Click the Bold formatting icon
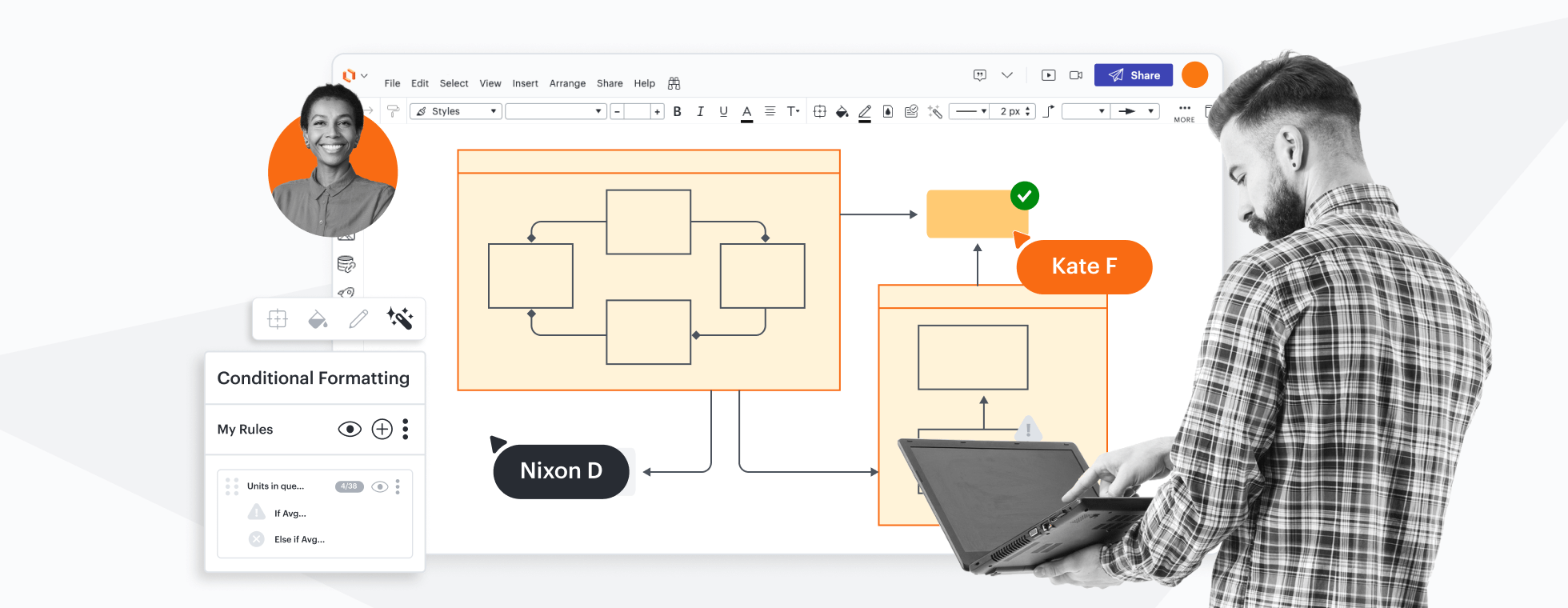Screen dimensions: 1568x608 677,112
